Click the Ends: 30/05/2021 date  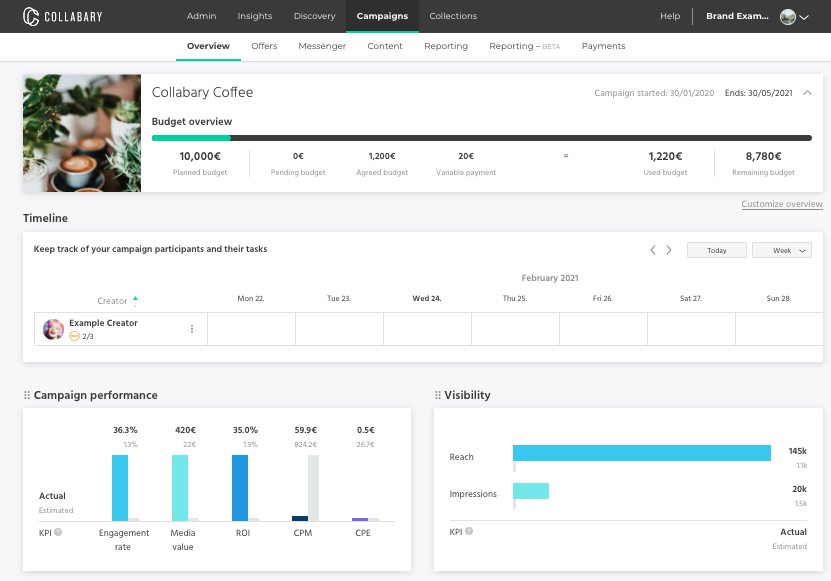[x=758, y=93]
